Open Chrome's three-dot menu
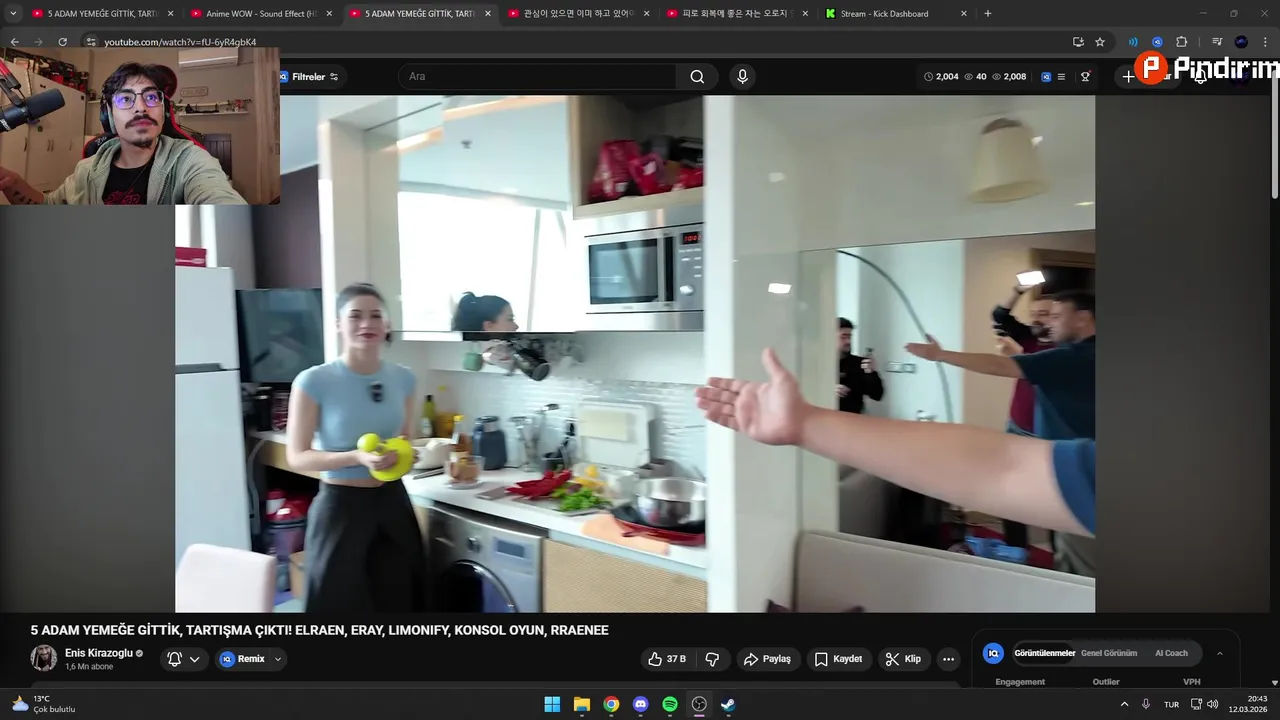 pyautogui.click(x=1264, y=42)
